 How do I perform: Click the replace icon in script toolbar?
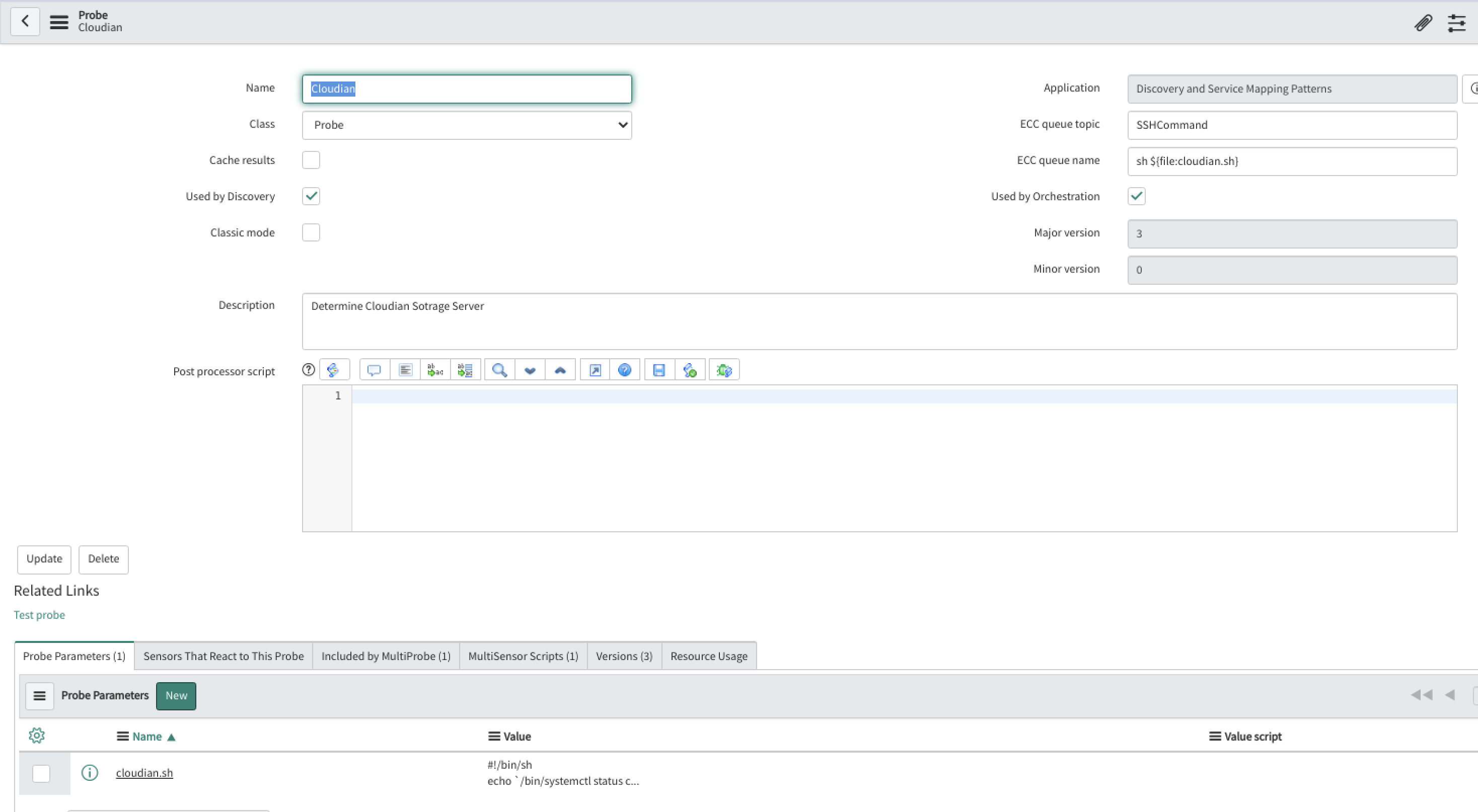(435, 370)
